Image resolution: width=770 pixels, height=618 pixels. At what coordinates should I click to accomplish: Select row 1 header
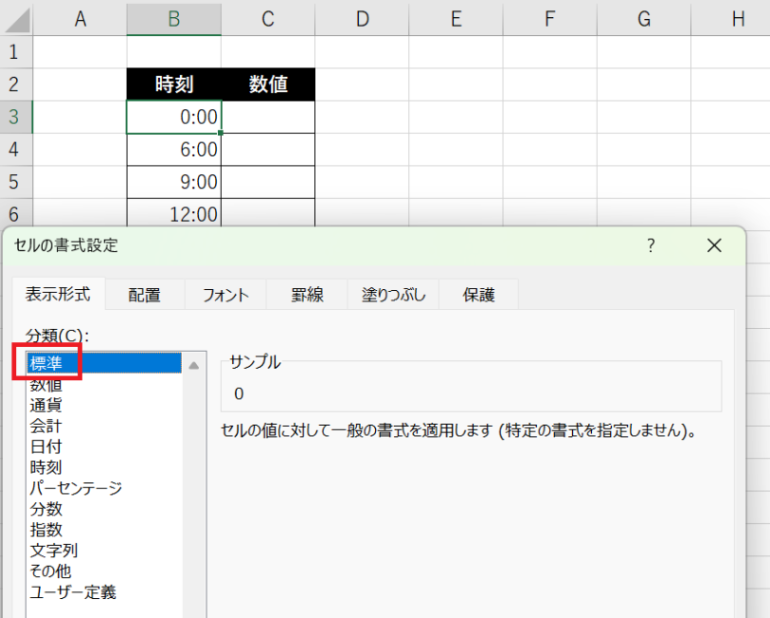pyautogui.click(x=16, y=52)
